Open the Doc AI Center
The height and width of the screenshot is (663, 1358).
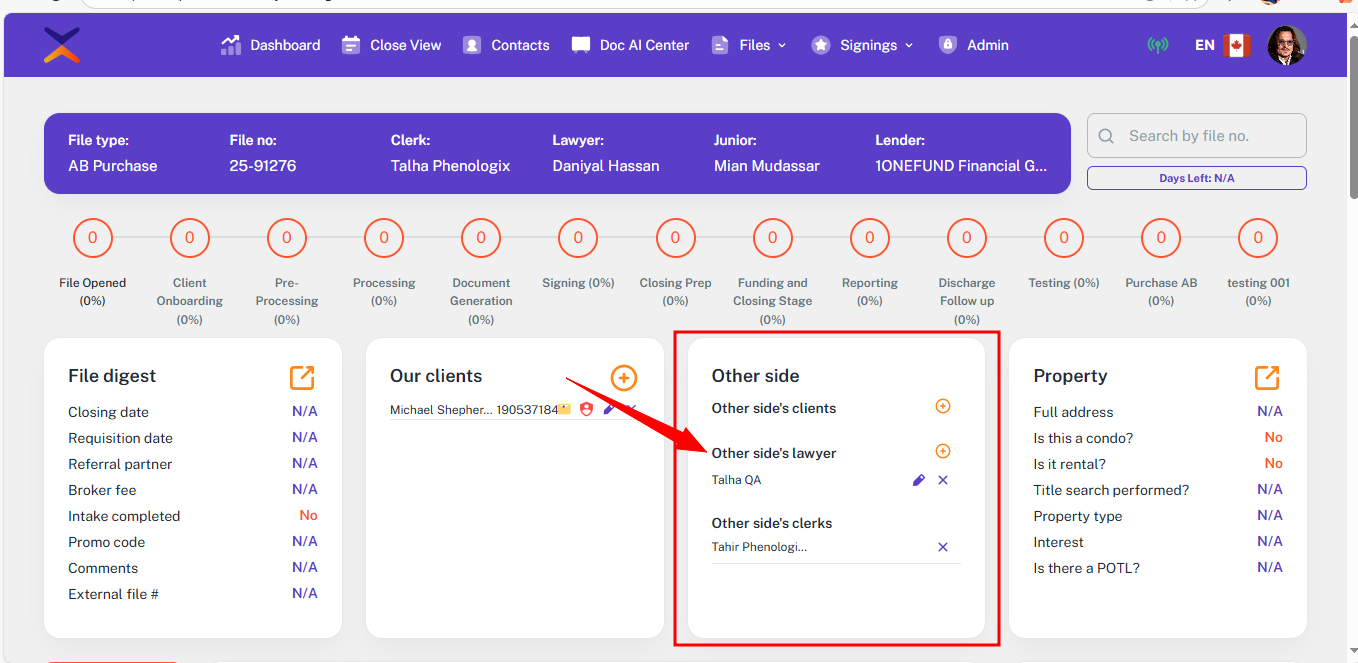pyautogui.click(x=630, y=45)
